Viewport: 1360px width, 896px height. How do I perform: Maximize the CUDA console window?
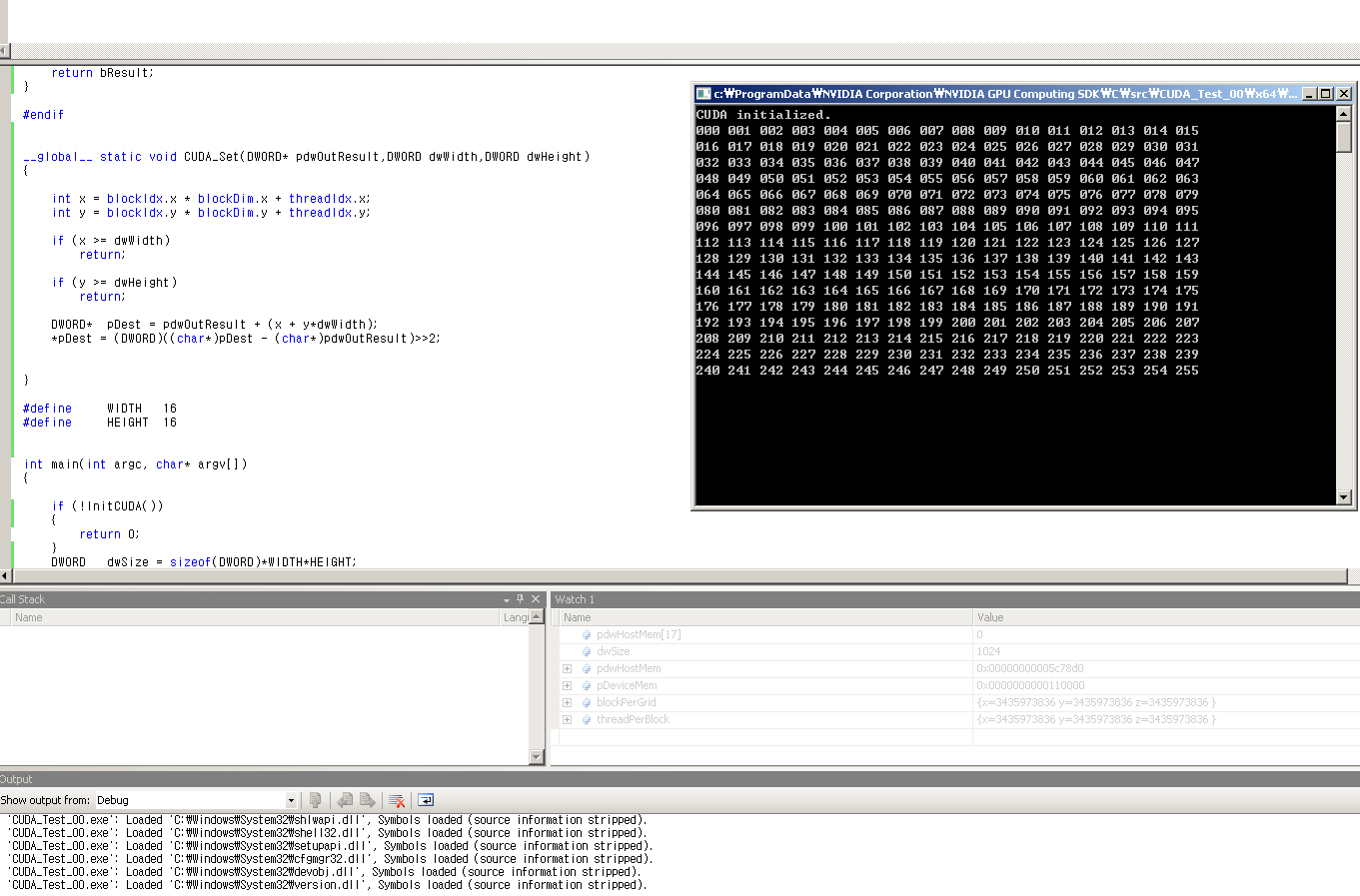[x=1326, y=94]
